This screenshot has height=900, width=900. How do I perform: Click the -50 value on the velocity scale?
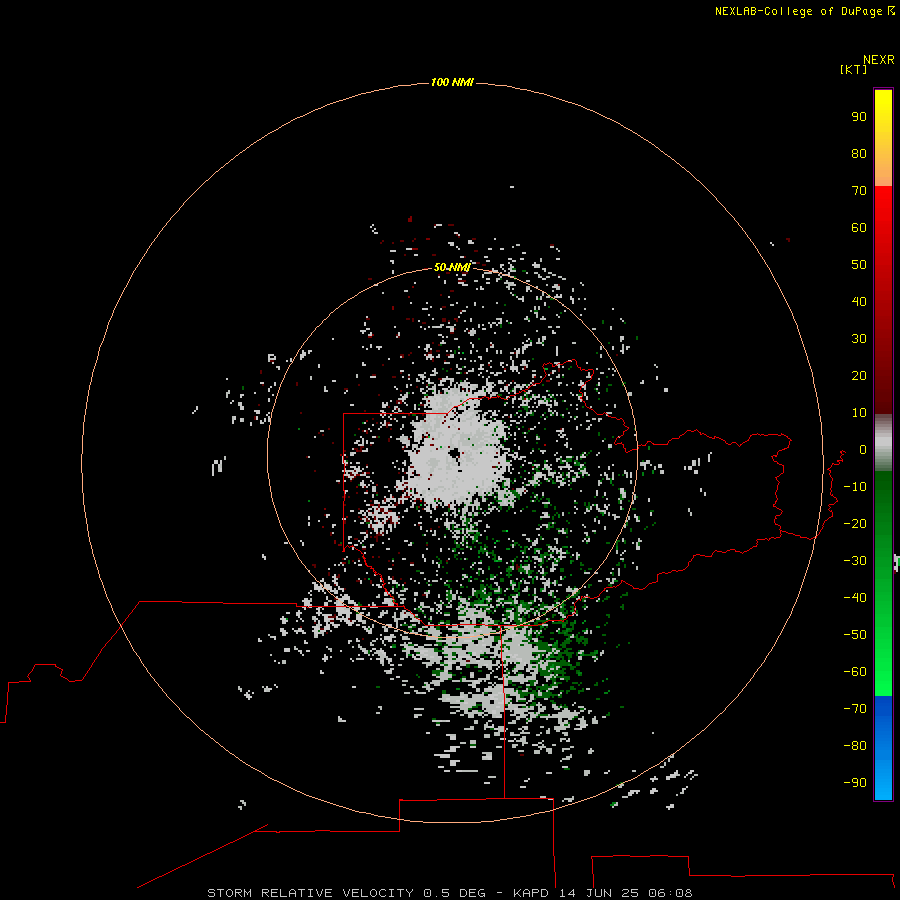(x=855, y=635)
